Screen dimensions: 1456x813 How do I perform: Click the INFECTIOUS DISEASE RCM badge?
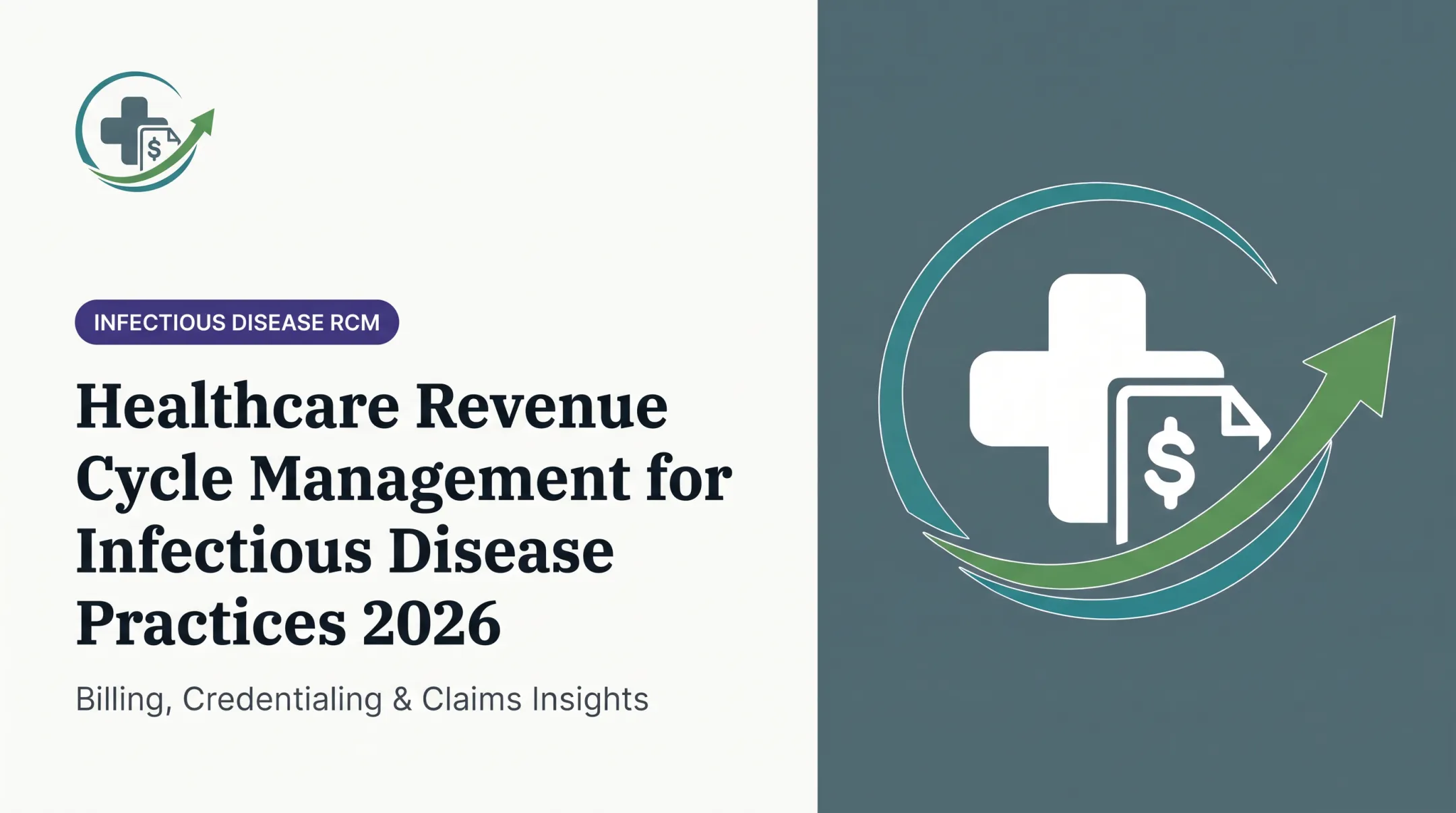click(237, 322)
